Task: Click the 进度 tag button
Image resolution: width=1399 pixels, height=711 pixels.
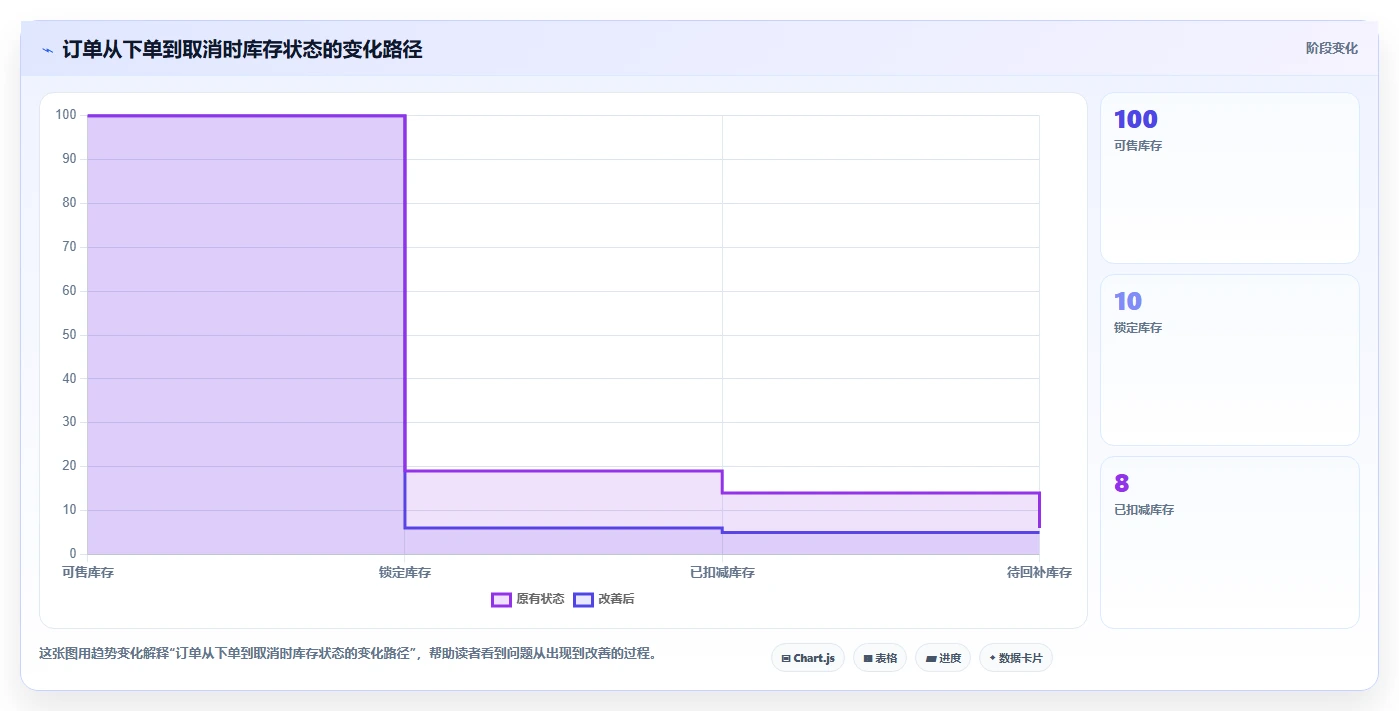Action: click(943, 658)
